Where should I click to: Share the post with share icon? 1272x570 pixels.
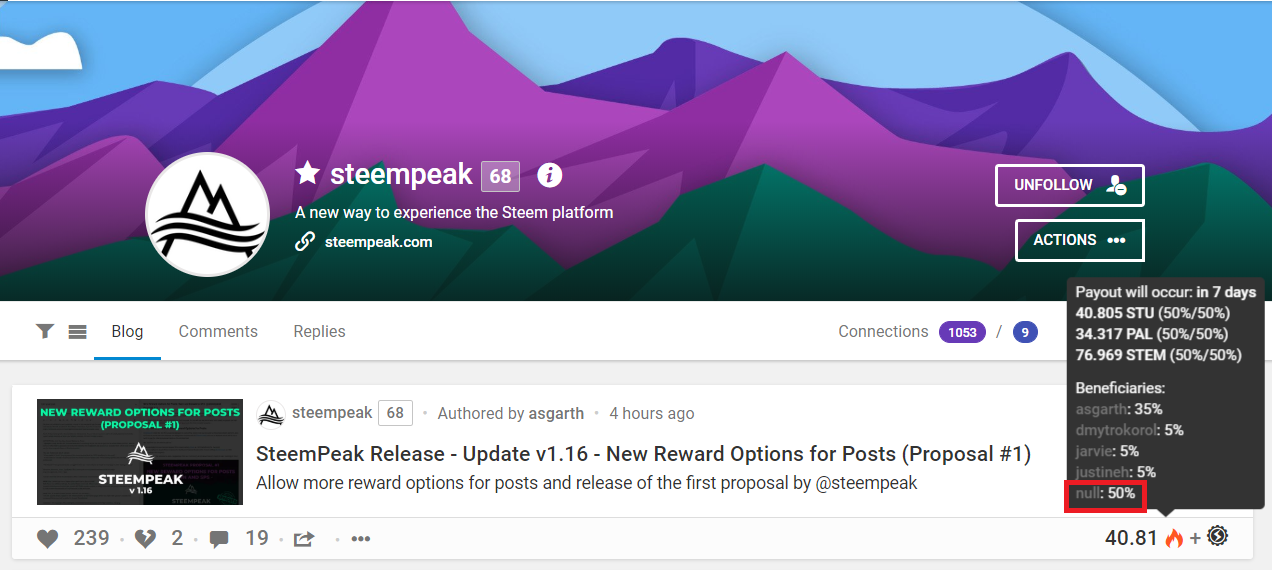click(304, 539)
